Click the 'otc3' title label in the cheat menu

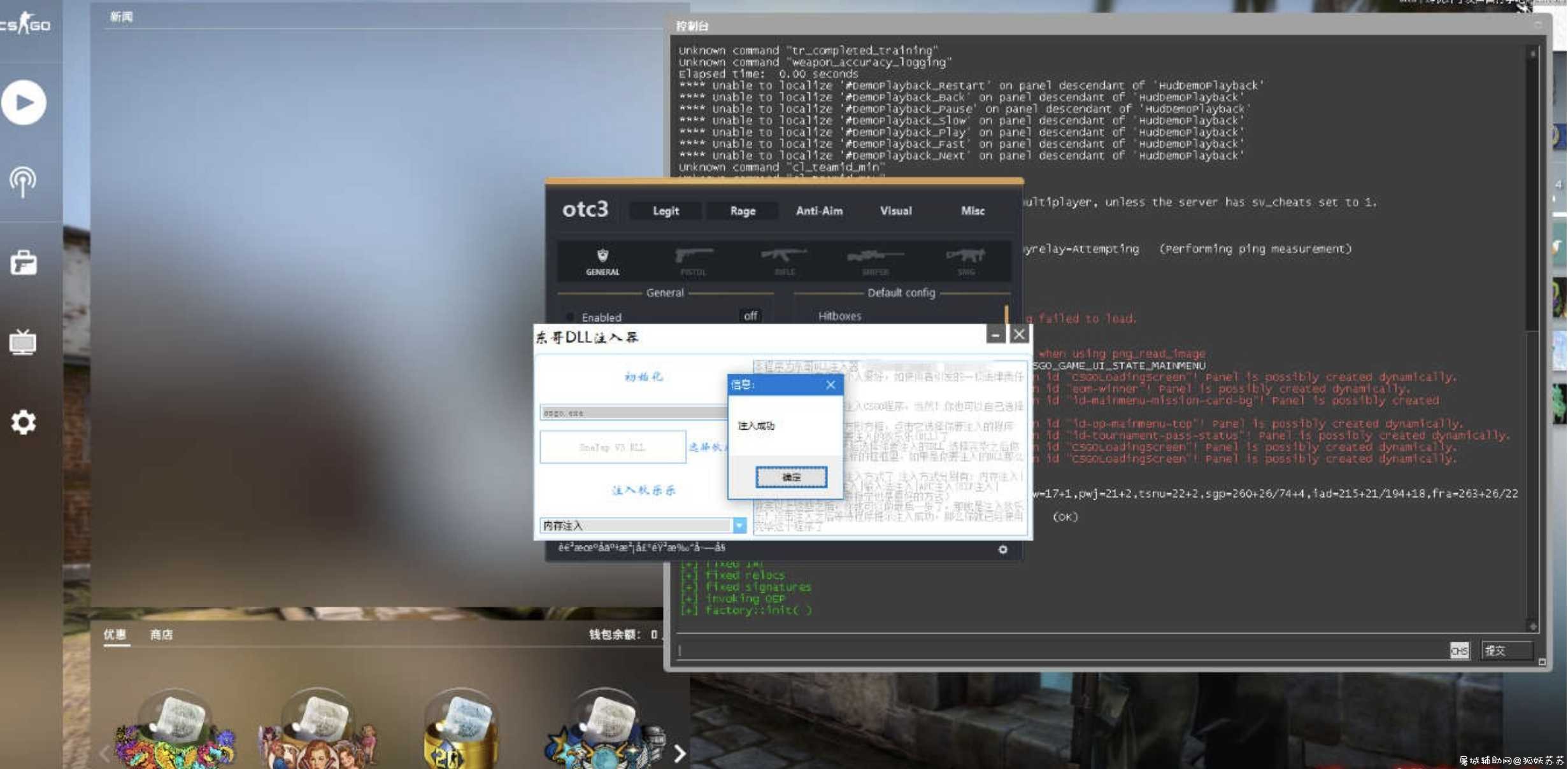(585, 209)
